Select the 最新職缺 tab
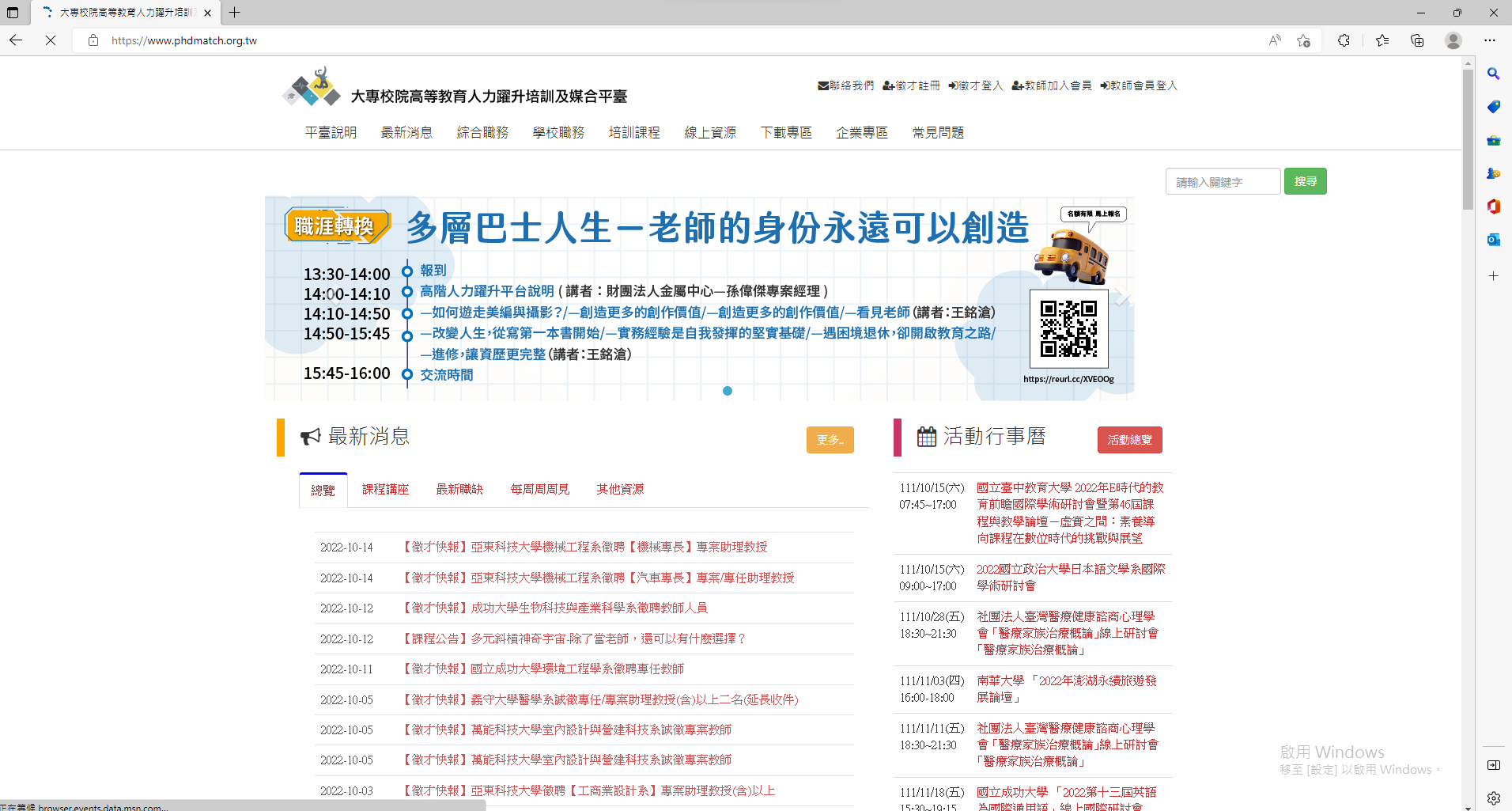The width and height of the screenshot is (1512, 811). [459, 489]
